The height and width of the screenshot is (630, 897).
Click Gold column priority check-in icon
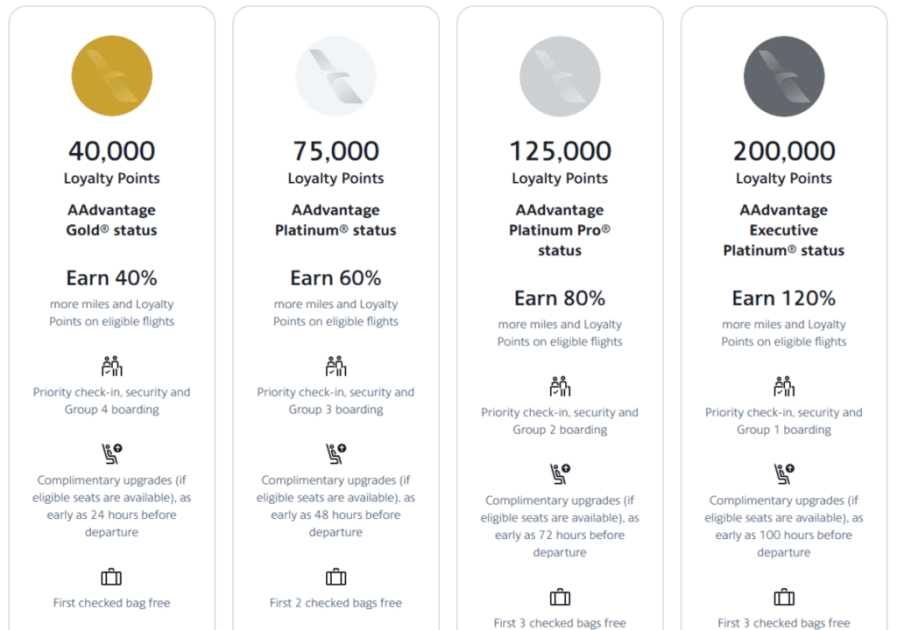[112, 366]
